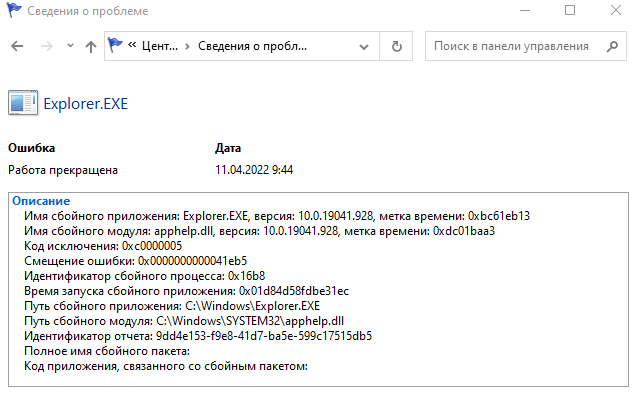Close the "Сведения о проблеме" window

click(x=616, y=10)
